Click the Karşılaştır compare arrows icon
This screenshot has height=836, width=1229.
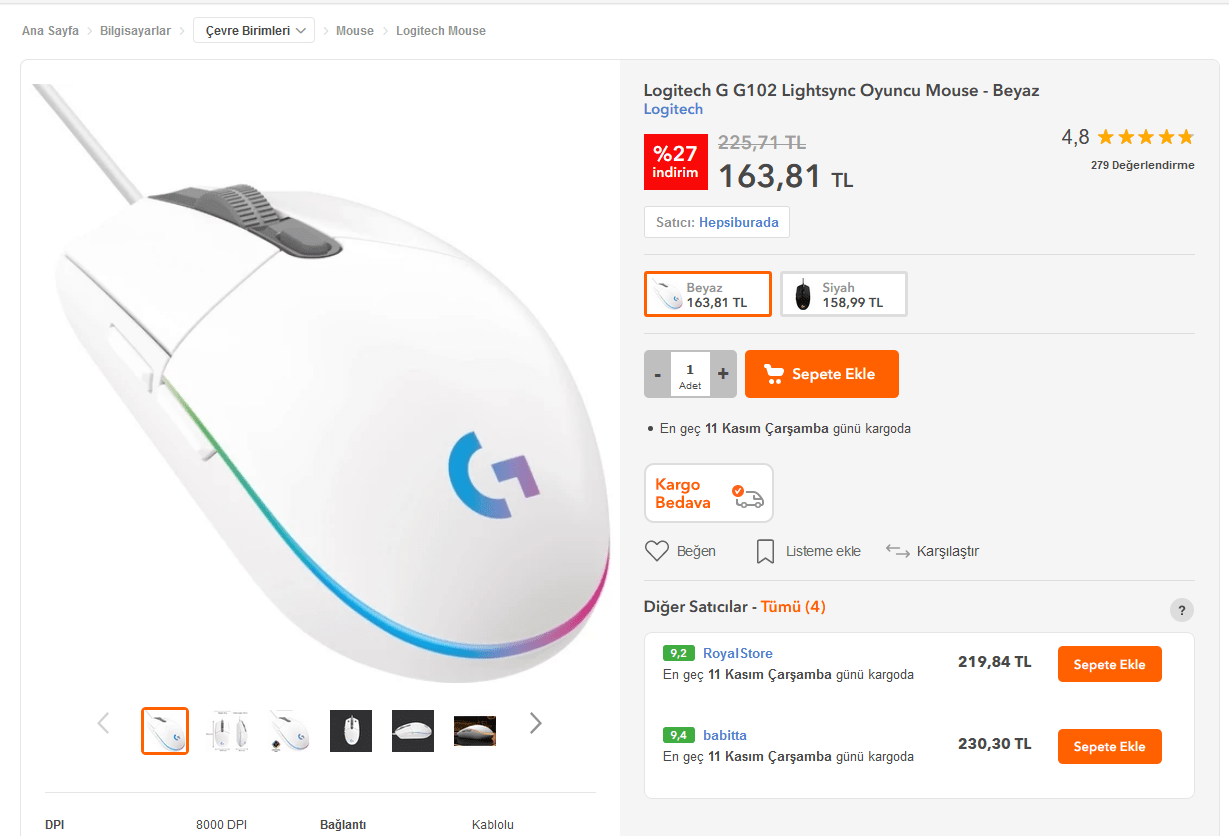point(897,551)
